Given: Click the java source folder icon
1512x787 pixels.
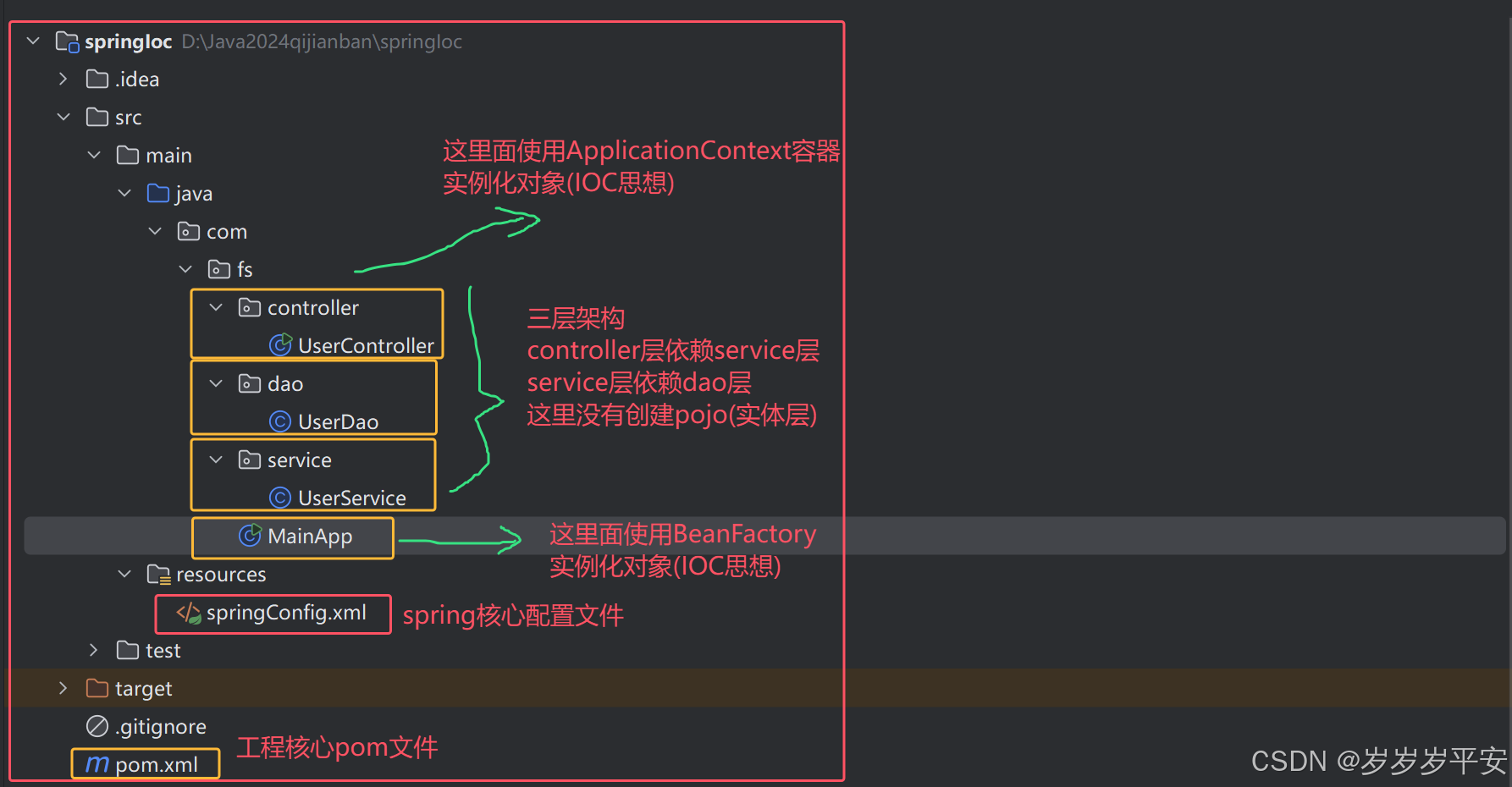Looking at the screenshot, I should point(157,193).
